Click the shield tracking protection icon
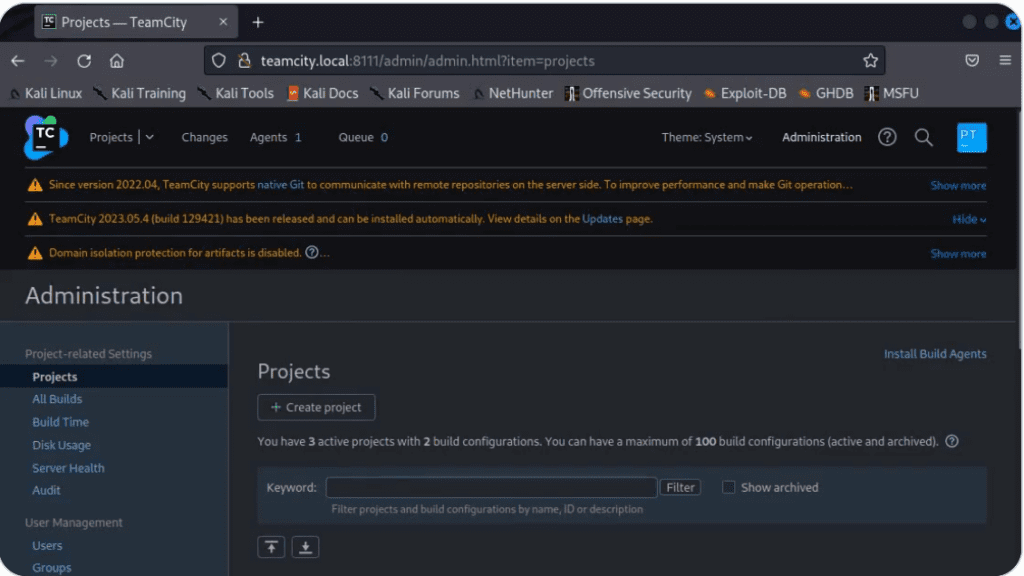Viewport: 1024px width, 576px height. (x=219, y=61)
